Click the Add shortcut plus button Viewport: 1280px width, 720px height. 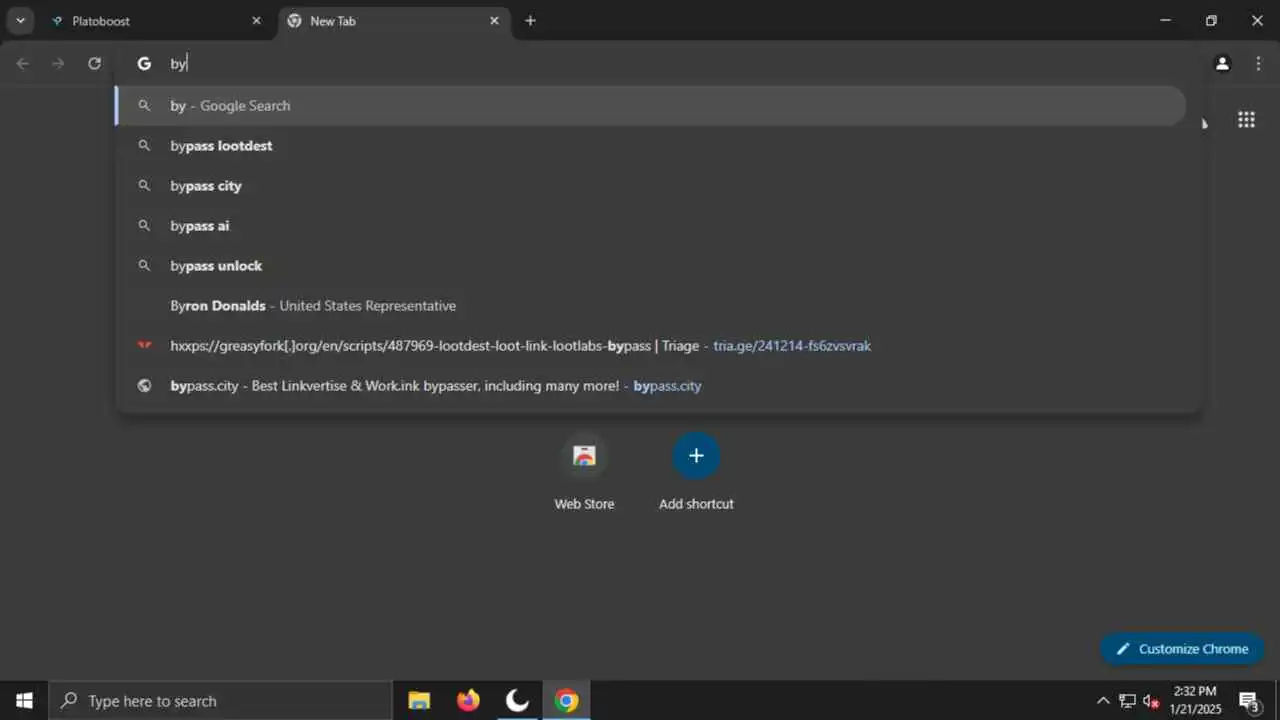pos(696,456)
